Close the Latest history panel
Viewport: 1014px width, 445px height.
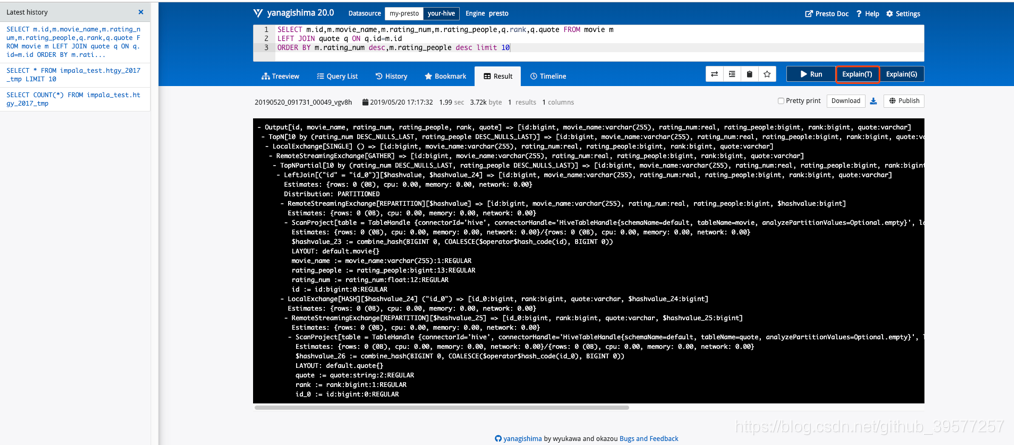click(141, 12)
